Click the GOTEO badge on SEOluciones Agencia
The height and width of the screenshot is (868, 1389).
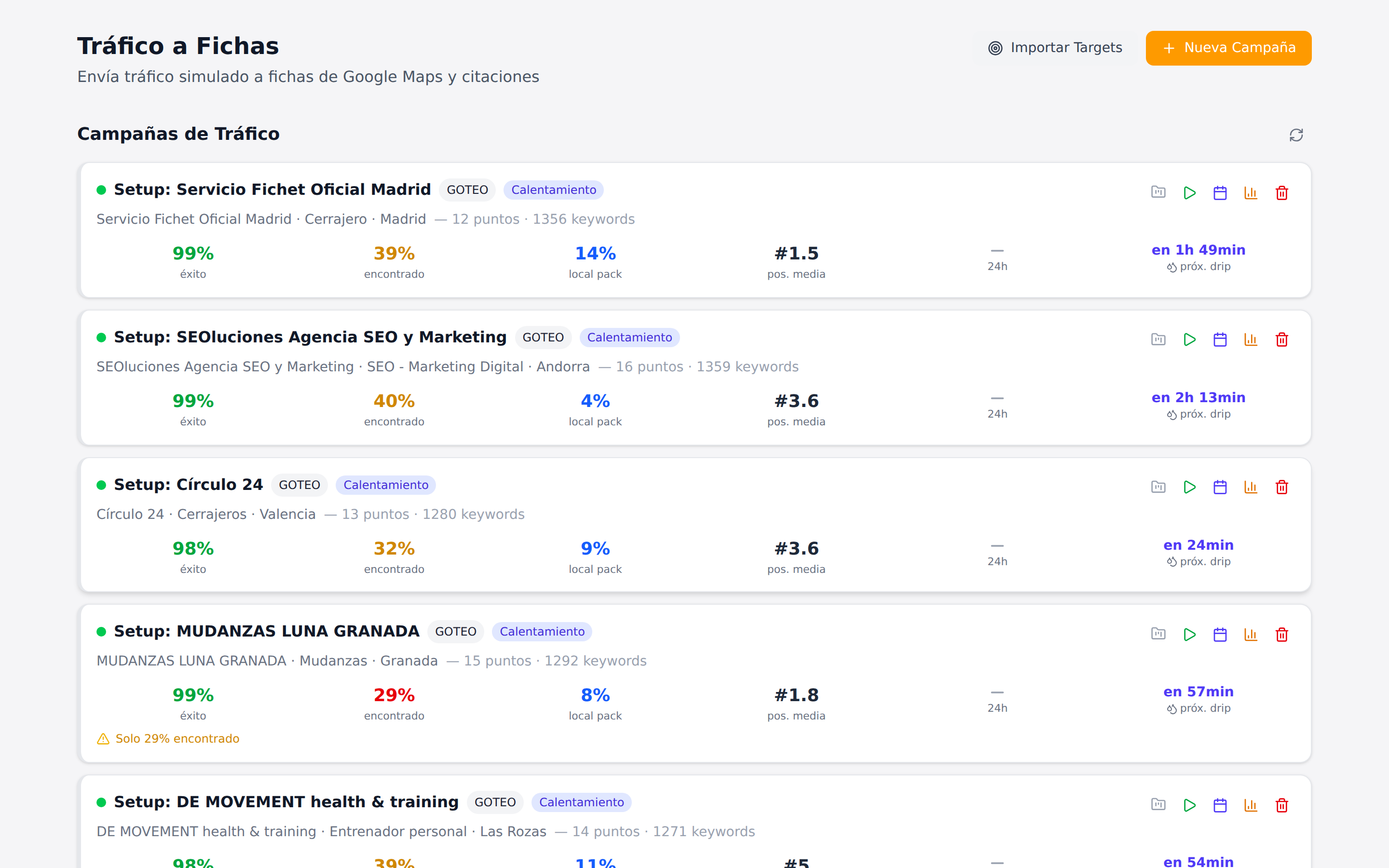(x=543, y=338)
